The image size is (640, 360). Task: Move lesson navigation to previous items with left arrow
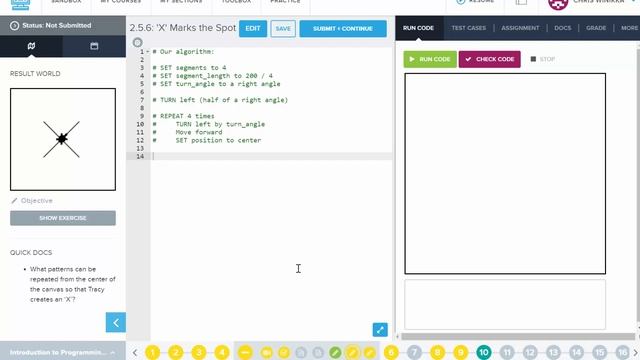pos(135,353)
